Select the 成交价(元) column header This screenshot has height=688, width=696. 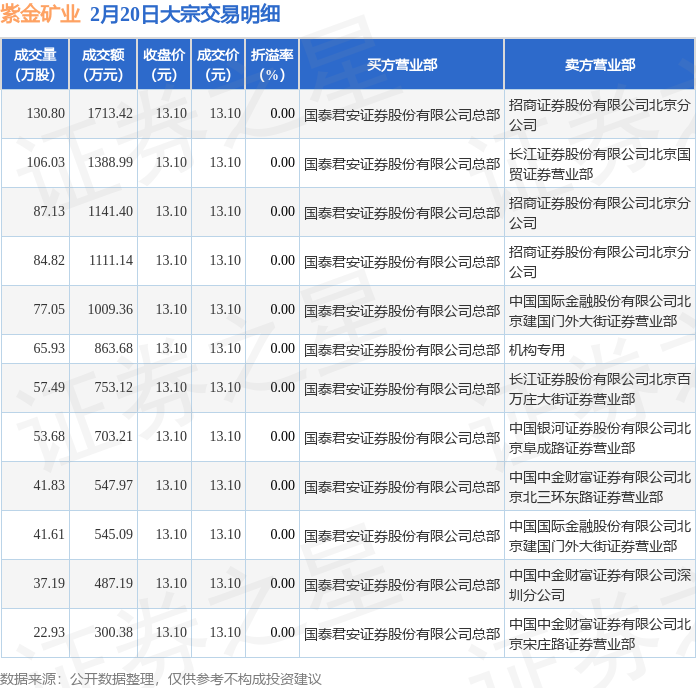[218, 65]
